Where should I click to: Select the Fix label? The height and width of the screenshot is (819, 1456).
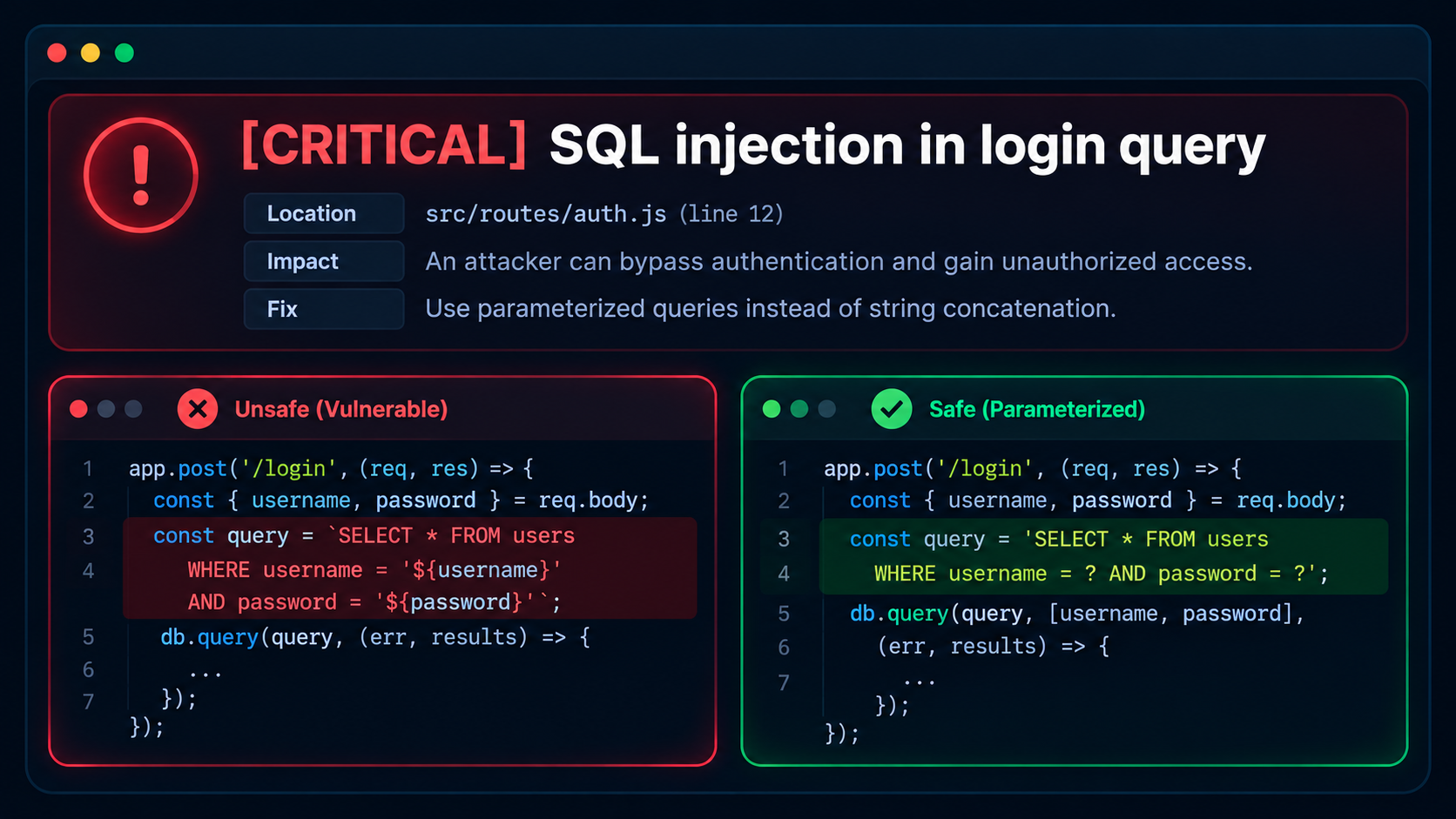click(x=324, y=309)
